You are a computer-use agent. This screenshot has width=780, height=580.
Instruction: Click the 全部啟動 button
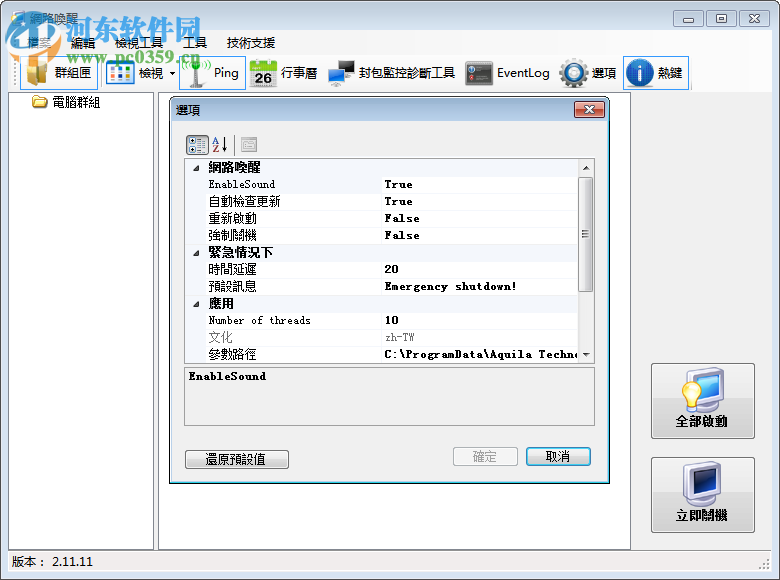702,401
